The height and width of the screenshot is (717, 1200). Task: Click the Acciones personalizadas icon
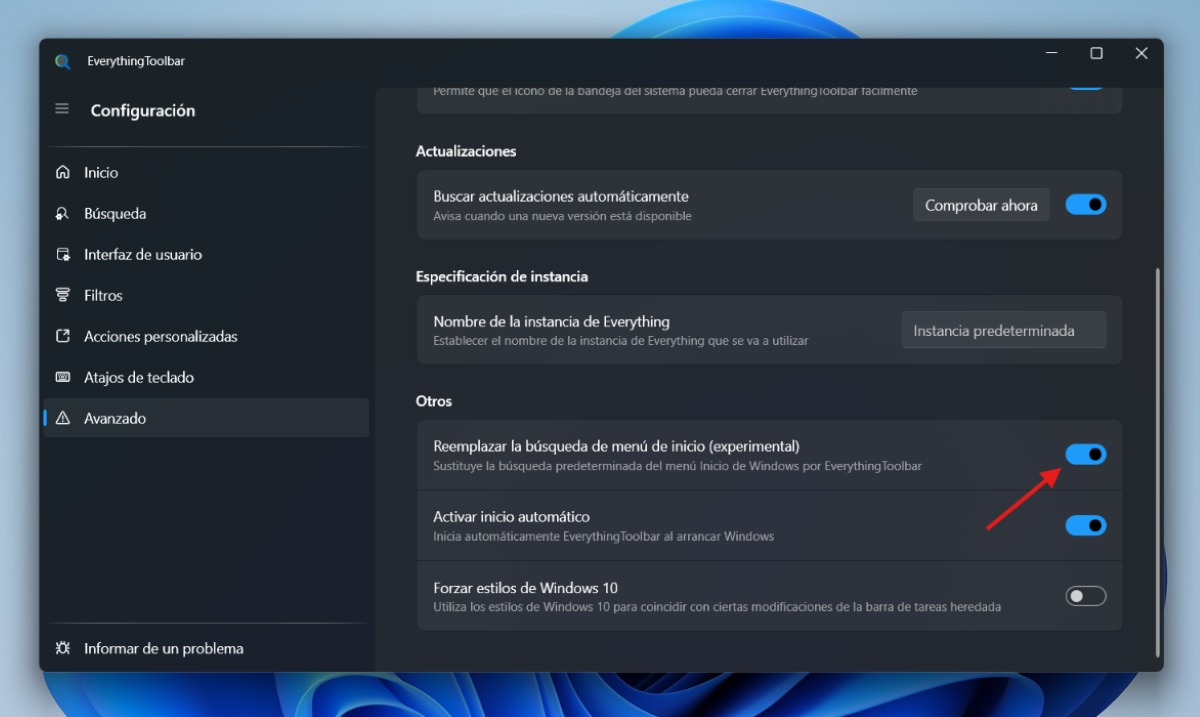click(x=63, y=337)
